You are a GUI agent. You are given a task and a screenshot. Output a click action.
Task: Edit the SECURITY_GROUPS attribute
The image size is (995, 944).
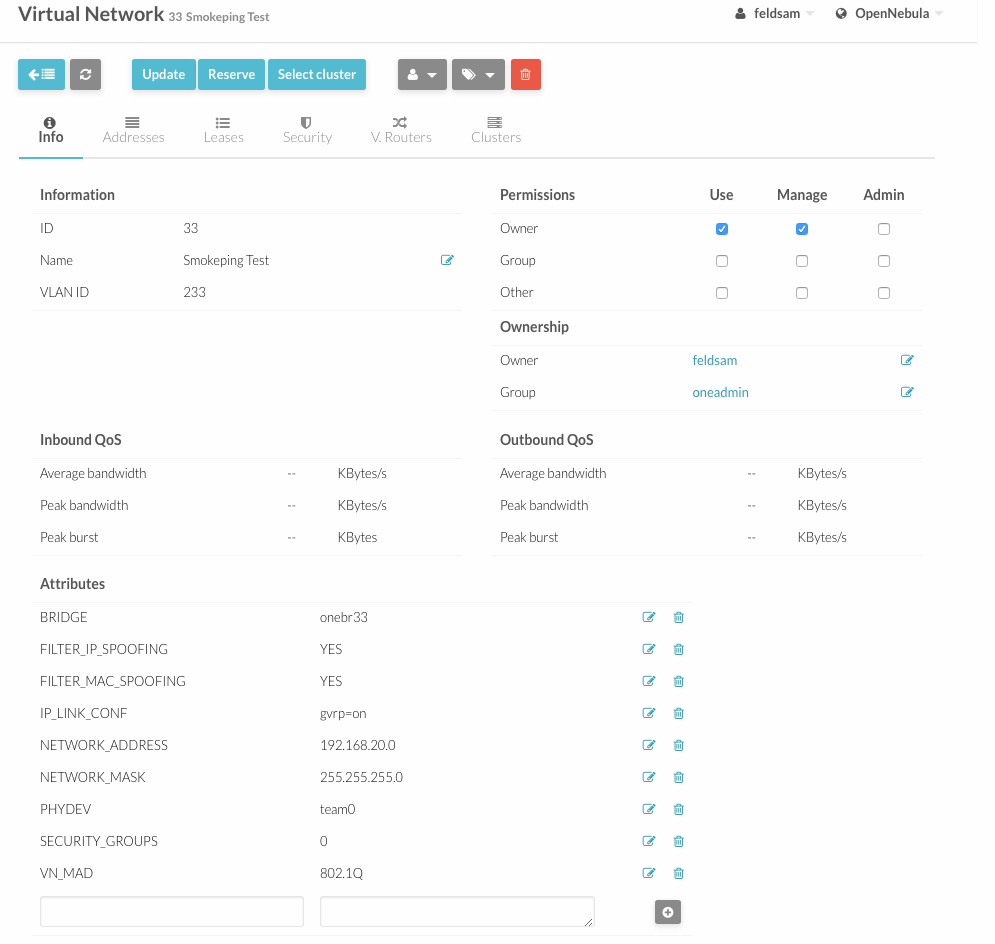click(649, 841)
